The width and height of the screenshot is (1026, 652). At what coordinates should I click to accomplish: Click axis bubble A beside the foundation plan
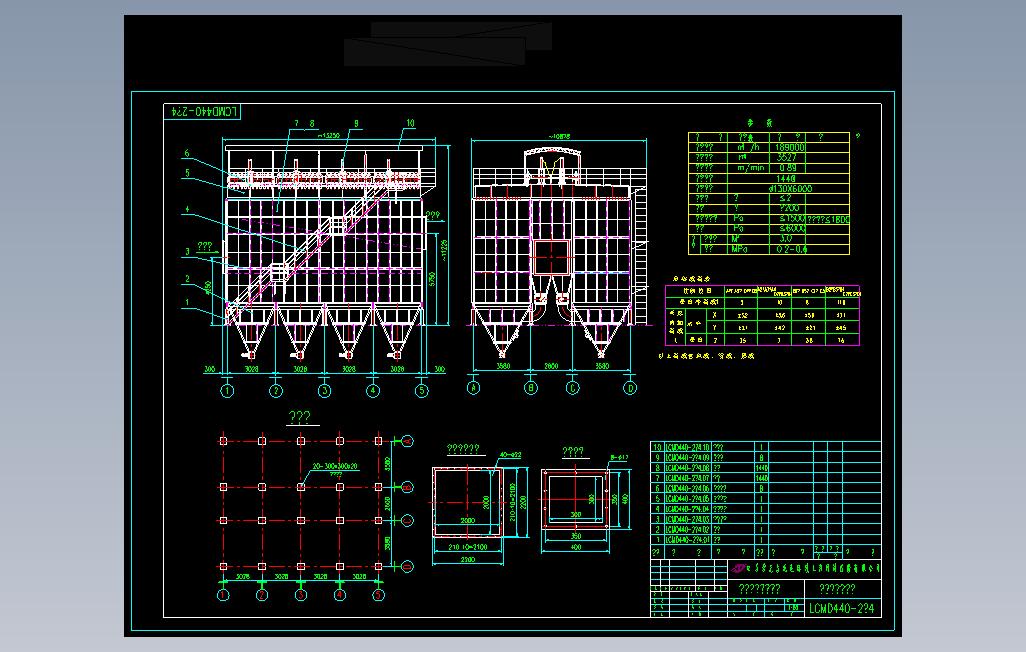[x=407, y=442]
